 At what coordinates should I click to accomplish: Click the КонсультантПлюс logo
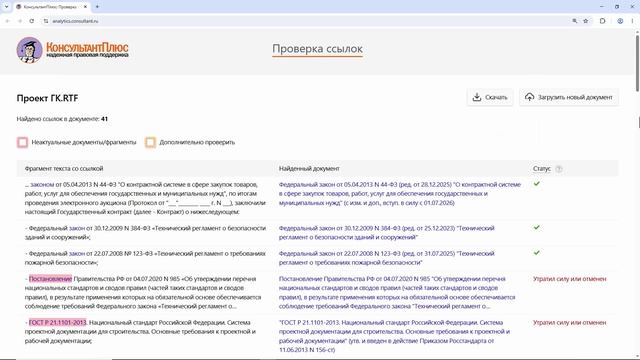click(73, 50)
